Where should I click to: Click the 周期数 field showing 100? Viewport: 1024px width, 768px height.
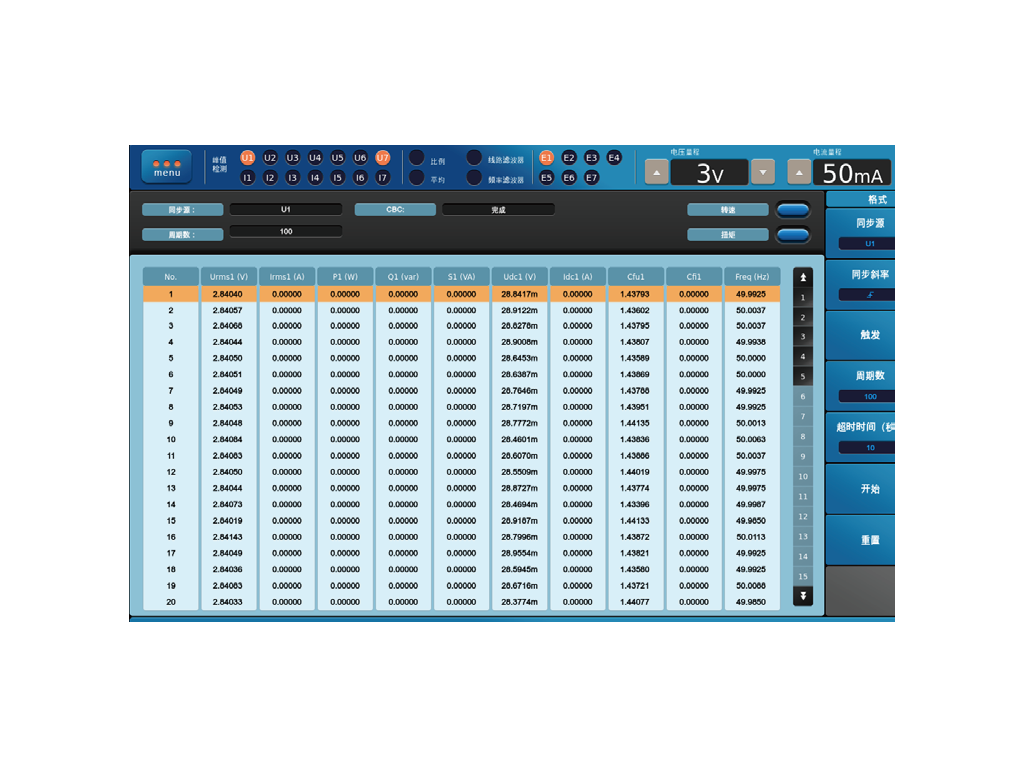point(285,232)
